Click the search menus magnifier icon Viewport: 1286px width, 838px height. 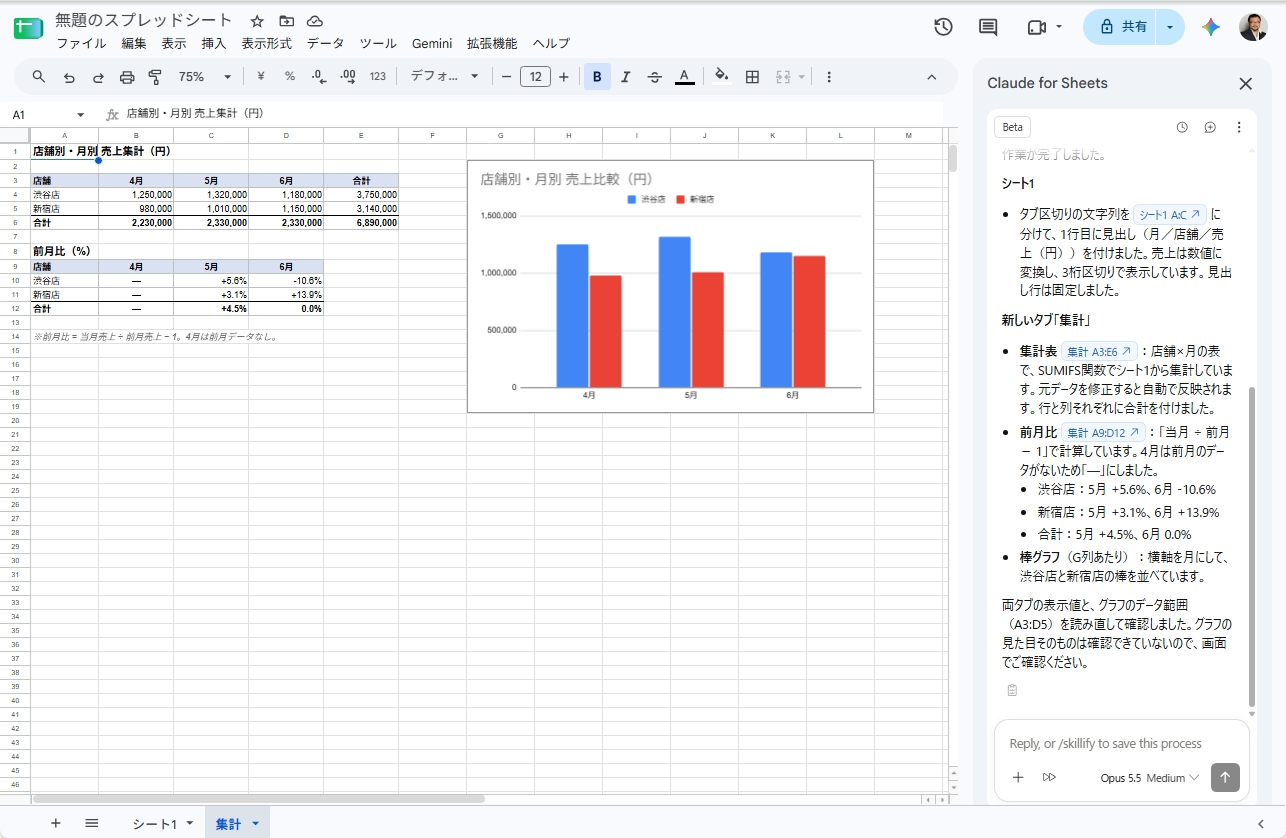39,77
